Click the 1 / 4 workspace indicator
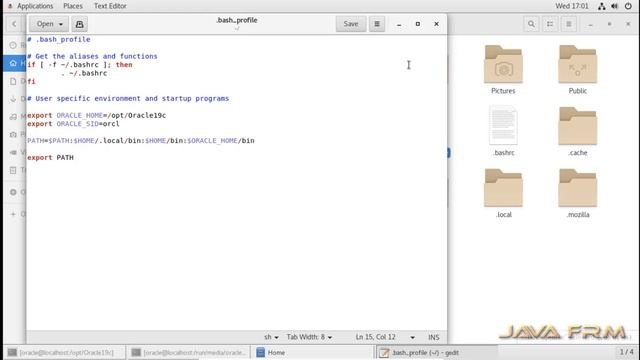Screen dimensions: 640x360 coord(627,352)
